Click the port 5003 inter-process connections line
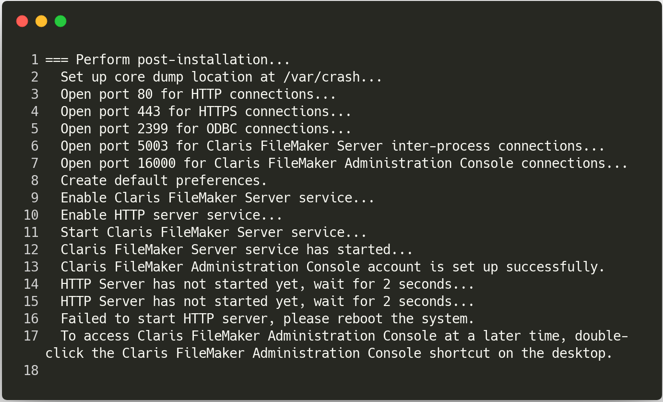663x402 pixels. 332,146
